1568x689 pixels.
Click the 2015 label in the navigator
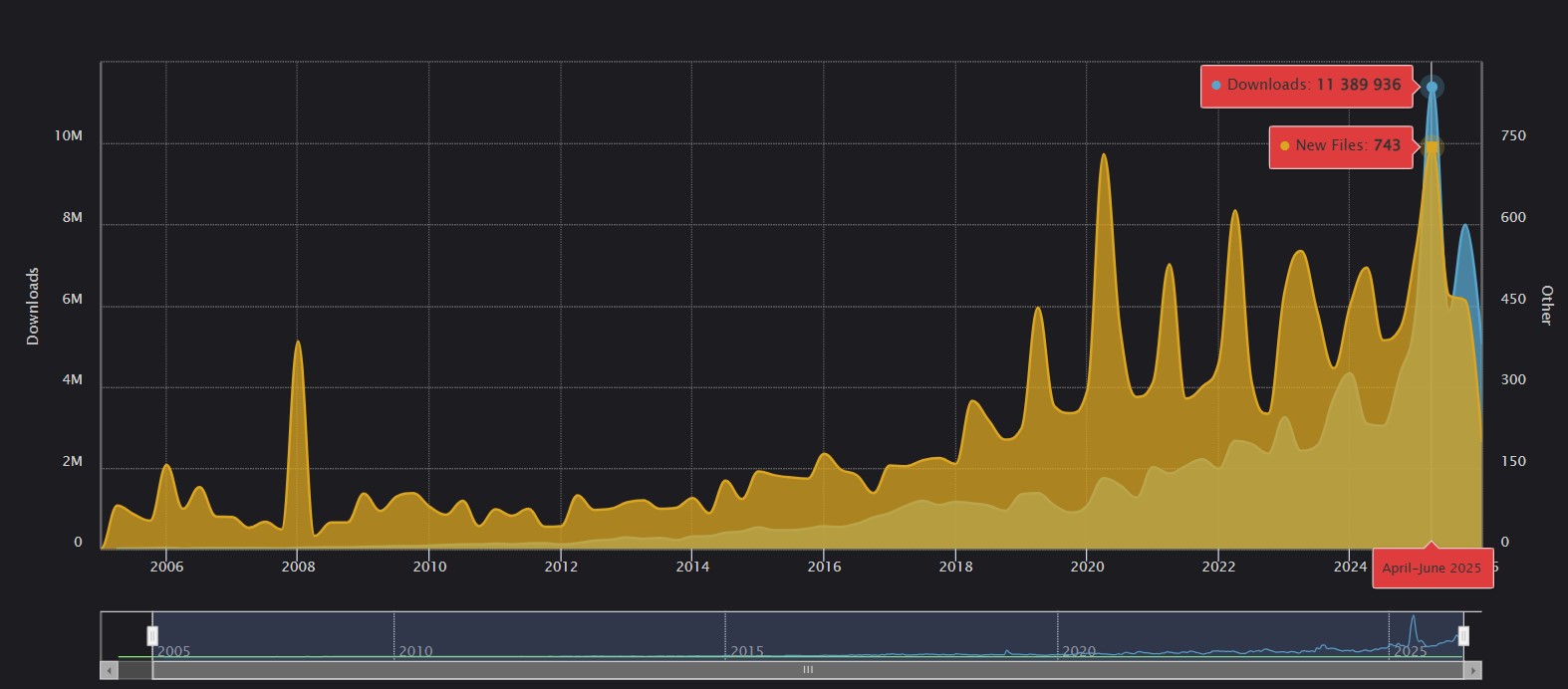747,651
